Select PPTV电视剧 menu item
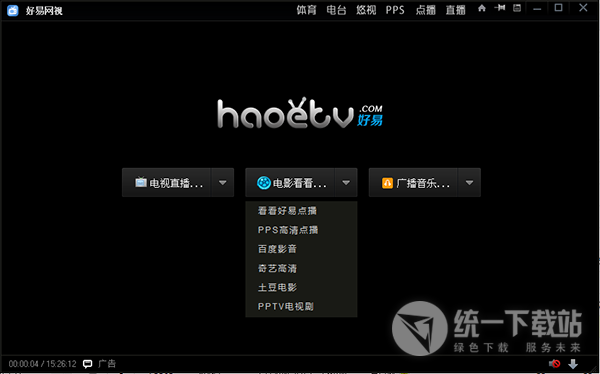 301,307
